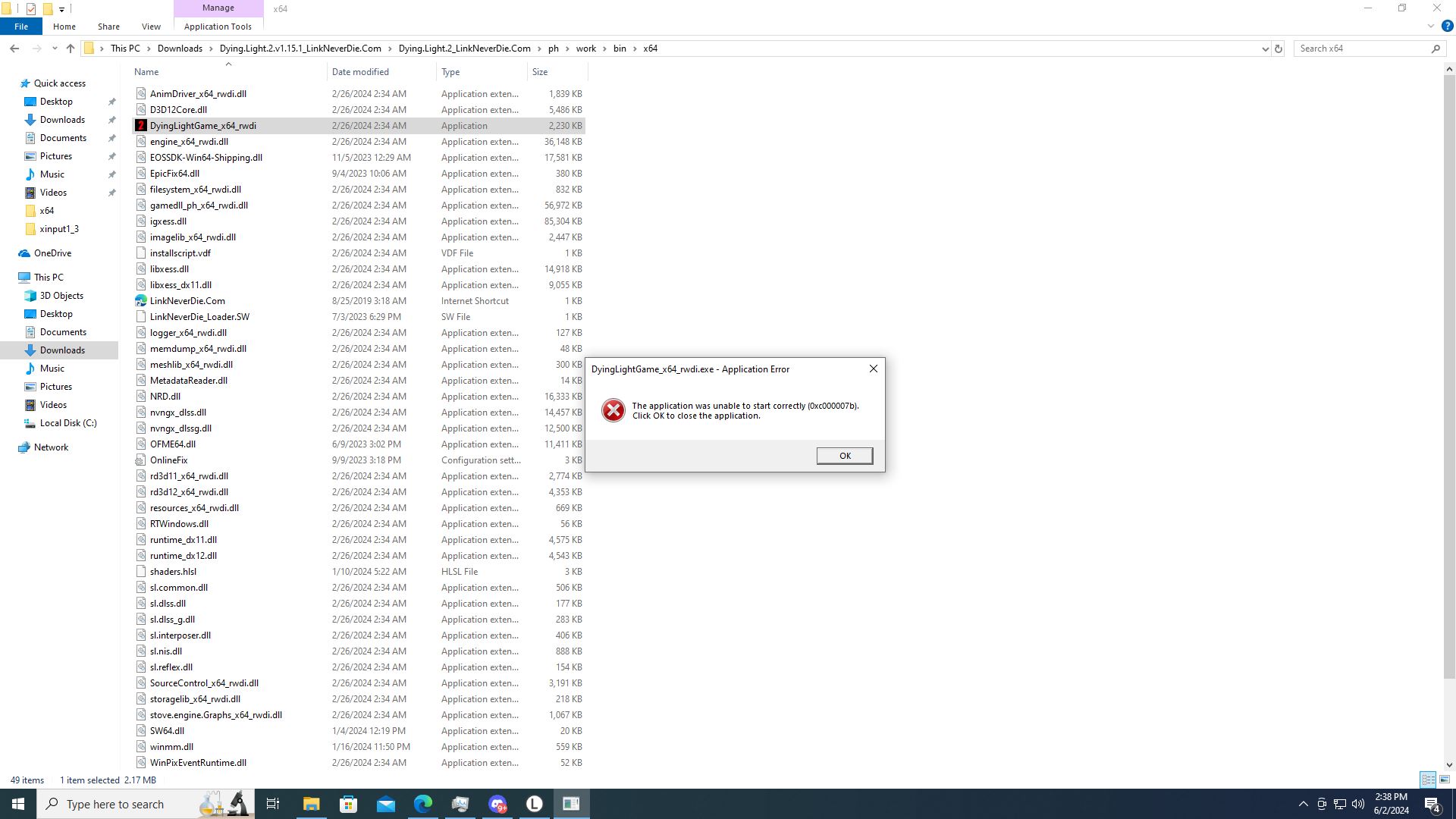Open the Microsoft Store taskbar icon
The height and width of the screenshot is (819, 1456).
[348, 804]
